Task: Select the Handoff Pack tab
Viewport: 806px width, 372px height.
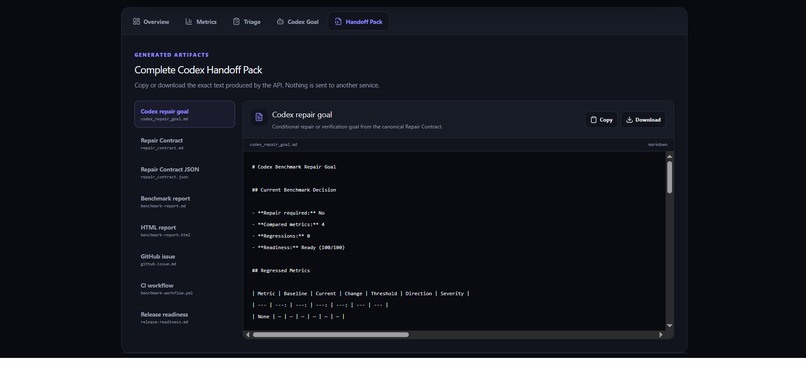Action: (358, 22)
